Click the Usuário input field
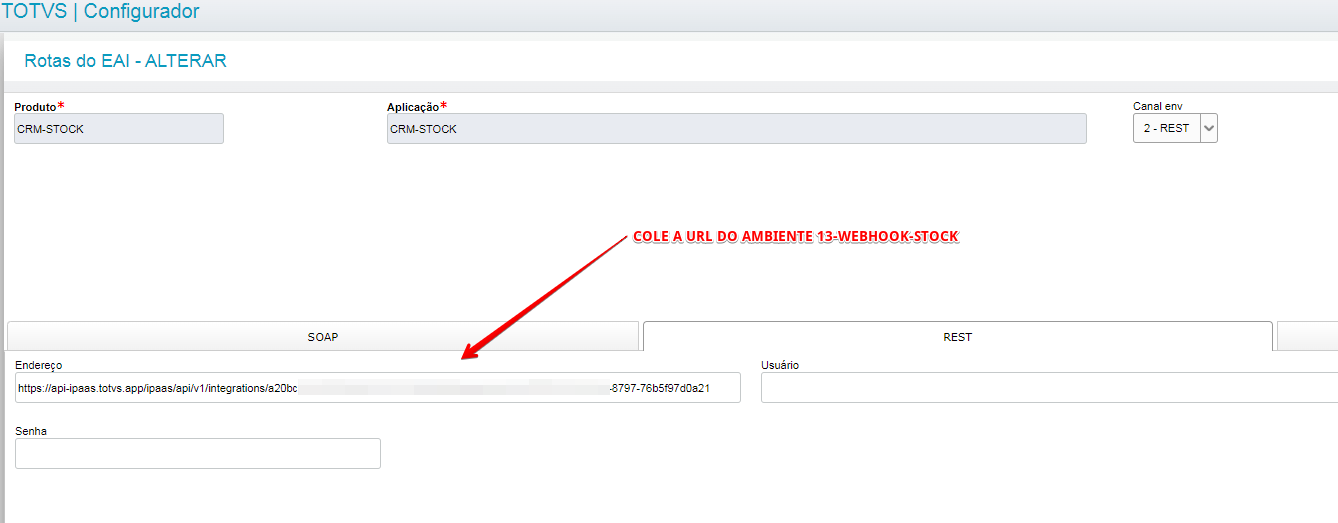The height and width of the screenshot is (523, 1338). (1049, 388)
